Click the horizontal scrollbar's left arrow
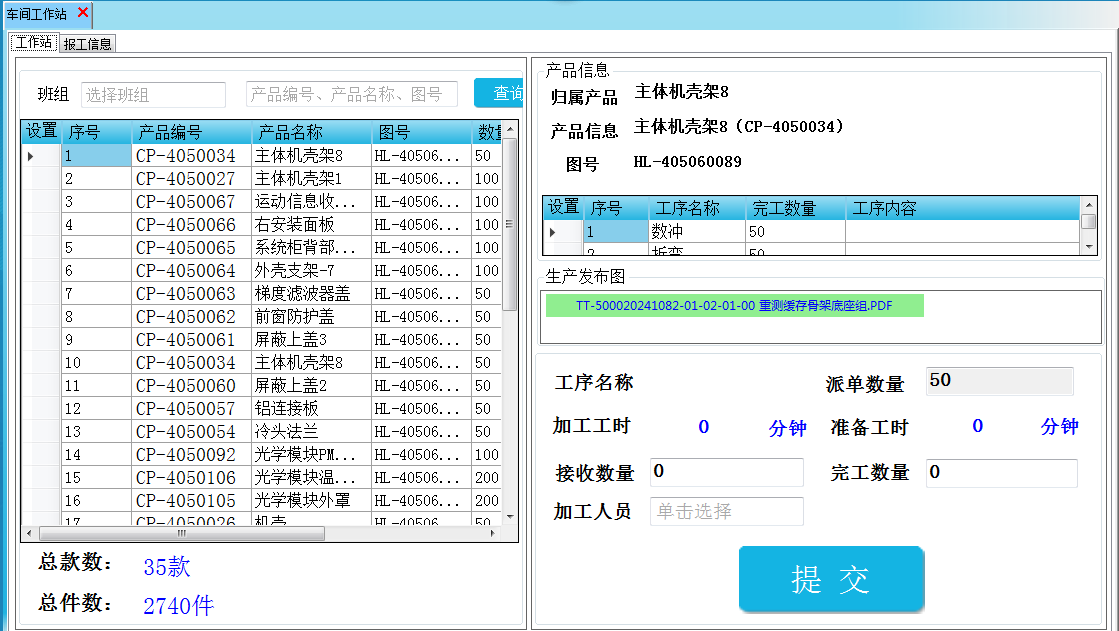 29,534
